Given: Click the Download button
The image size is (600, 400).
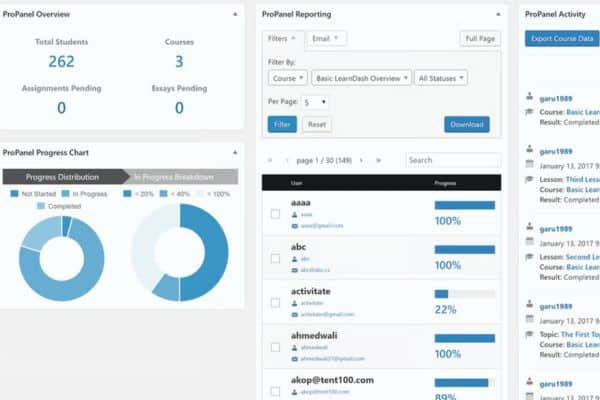Looking at the screenshot, I should click(x=466, y=124).
